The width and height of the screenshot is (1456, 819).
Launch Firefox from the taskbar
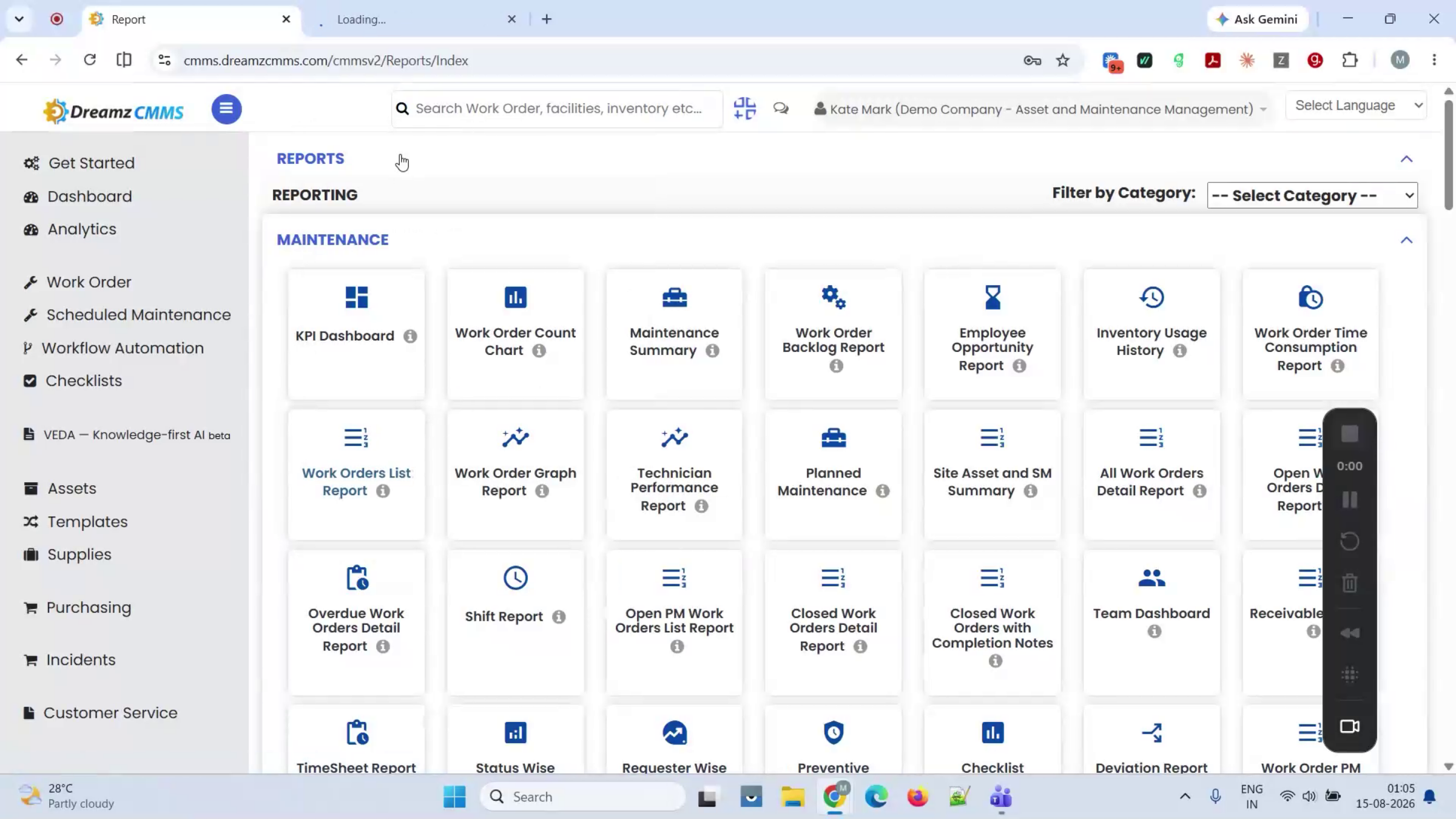(x=917, y=797)
